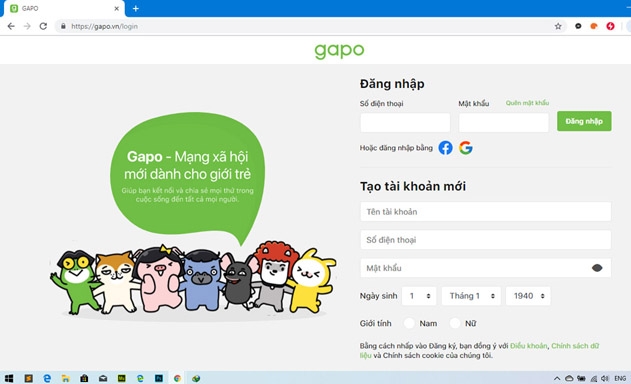Screen dimensions: 631x384
Task: Click the 'Tạo tài khoản mới' heading
Action: click(x=413, y=186)
